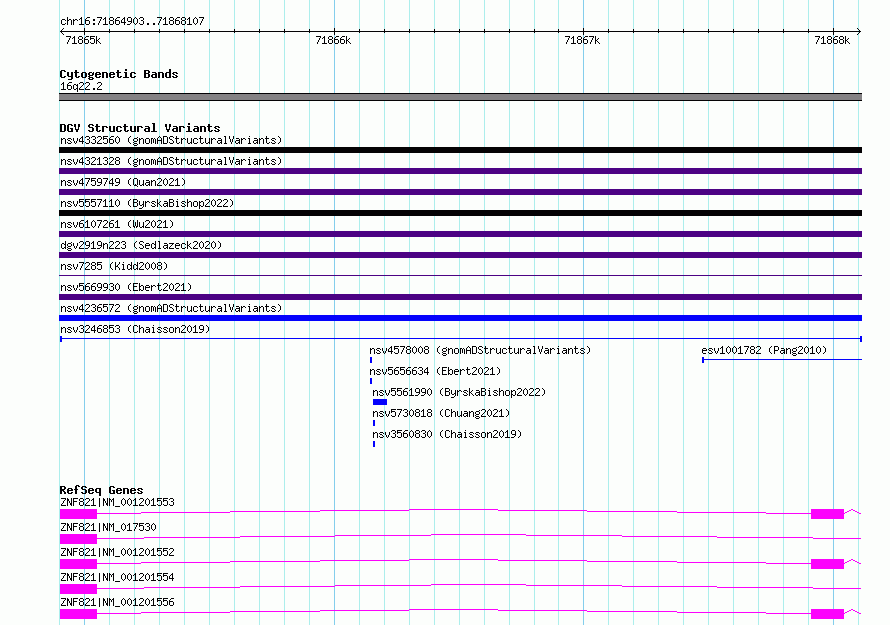The height and width of the screenshot is (625, 890).
Task: Click the blue block under nsv5561990
Action: tap(380, 402)
